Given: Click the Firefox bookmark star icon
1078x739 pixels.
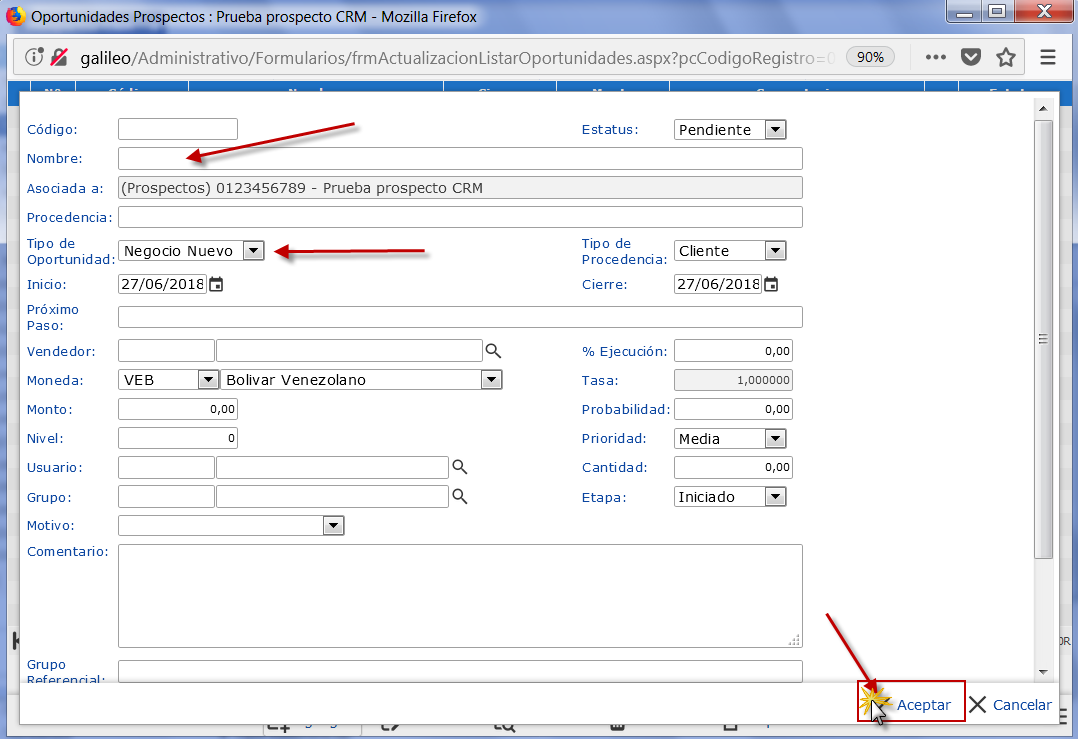Looking at the screenshot, I should pos(1006,57).
